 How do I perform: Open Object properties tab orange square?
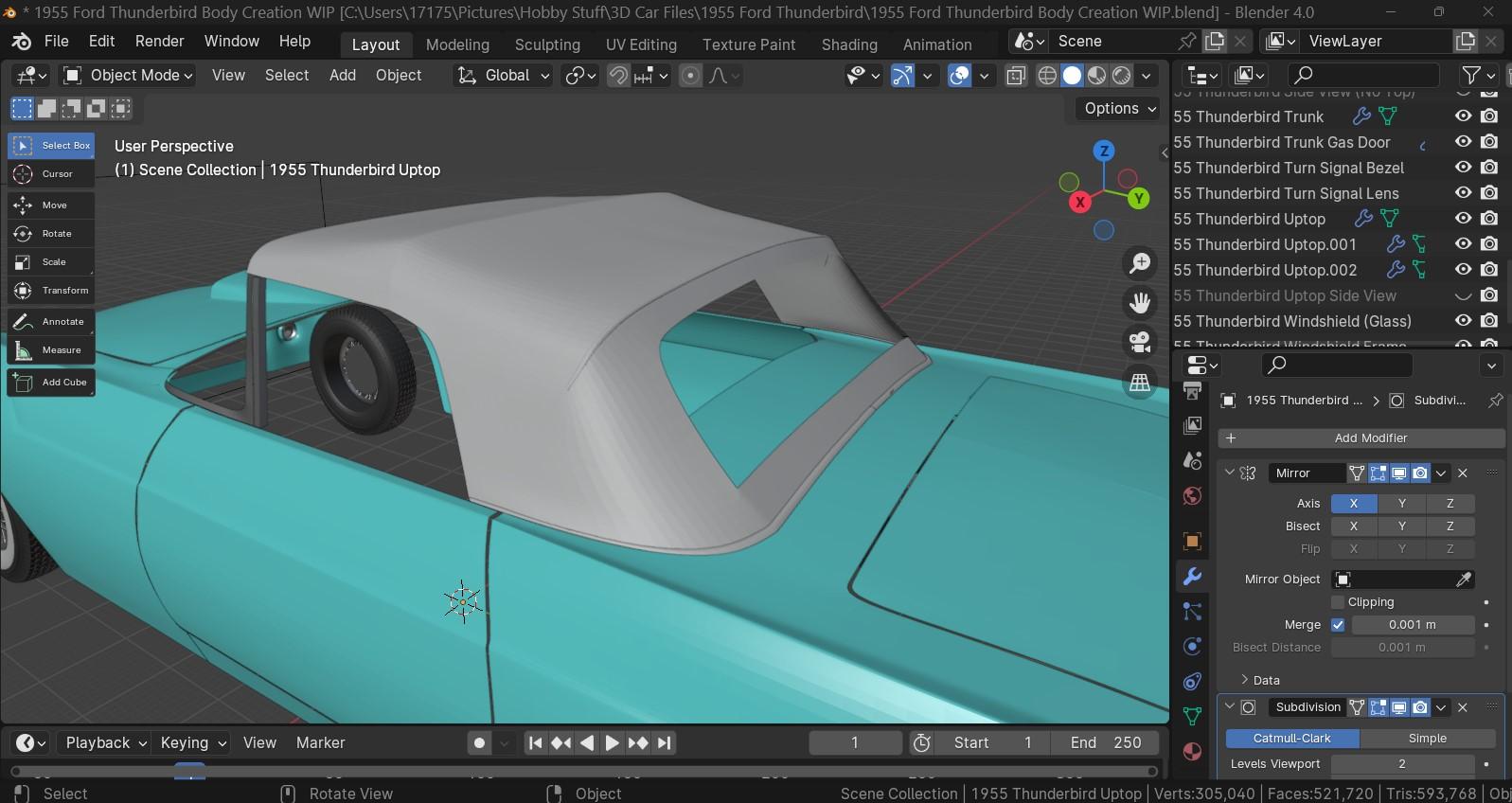[x=1192, y=541]
